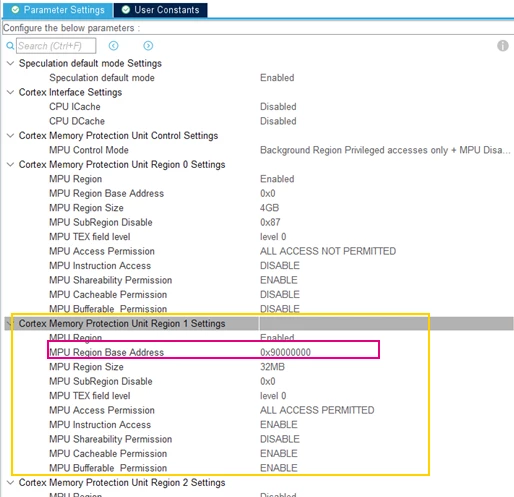Select Region 1 MPU Region Base Address label
Screen dimensions: 514x497
(107, 352)
